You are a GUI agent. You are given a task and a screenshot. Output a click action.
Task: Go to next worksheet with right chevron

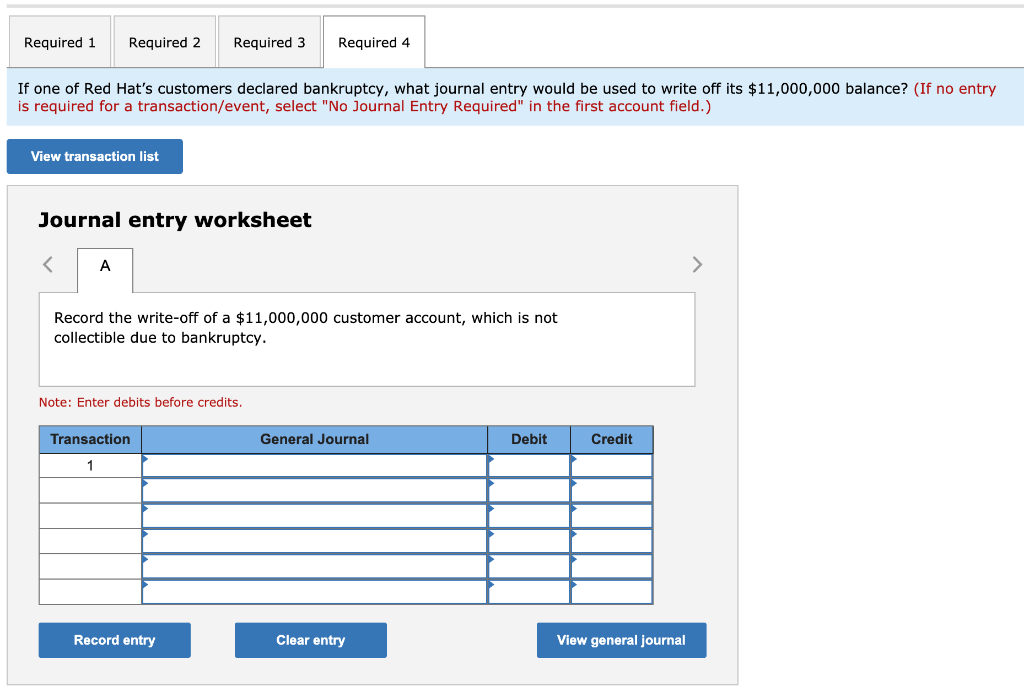pyautogui.click(x=697, y=264)
